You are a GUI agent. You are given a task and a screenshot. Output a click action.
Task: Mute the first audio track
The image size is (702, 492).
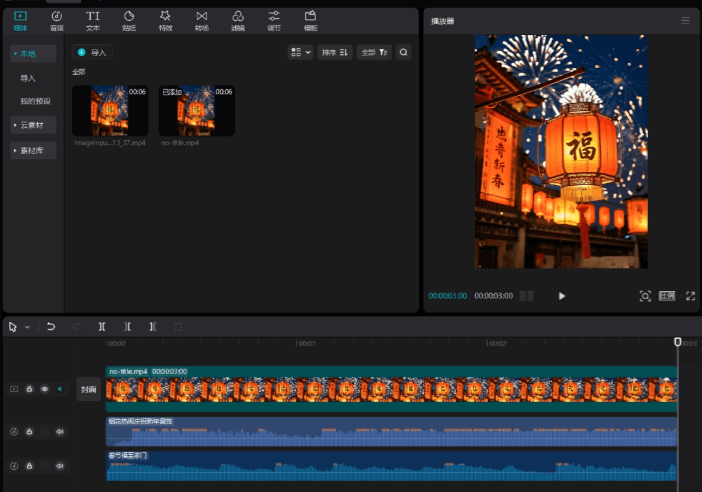[x=59, y=432]
